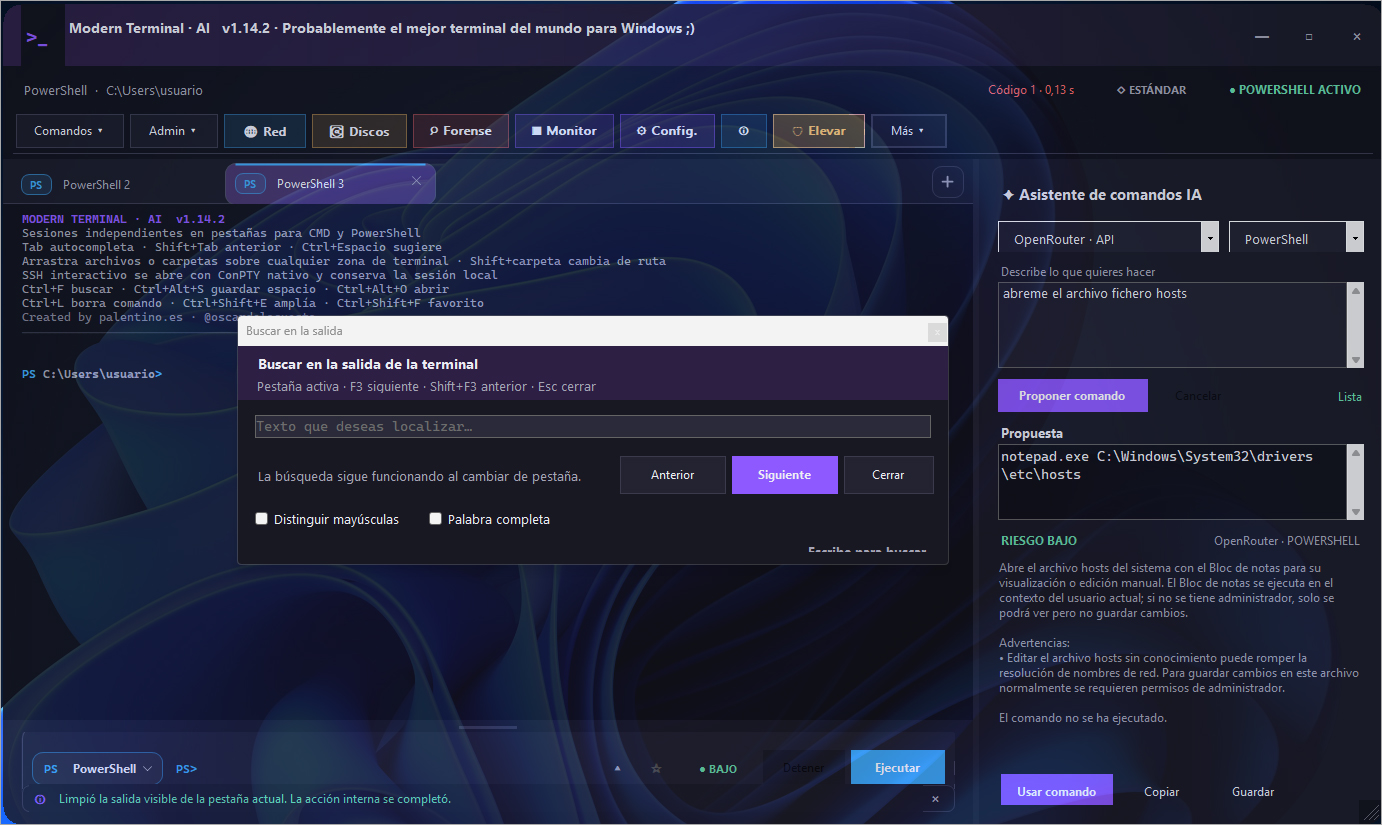Click the PS badge on PowerShell 3 tab

point(250,184)
